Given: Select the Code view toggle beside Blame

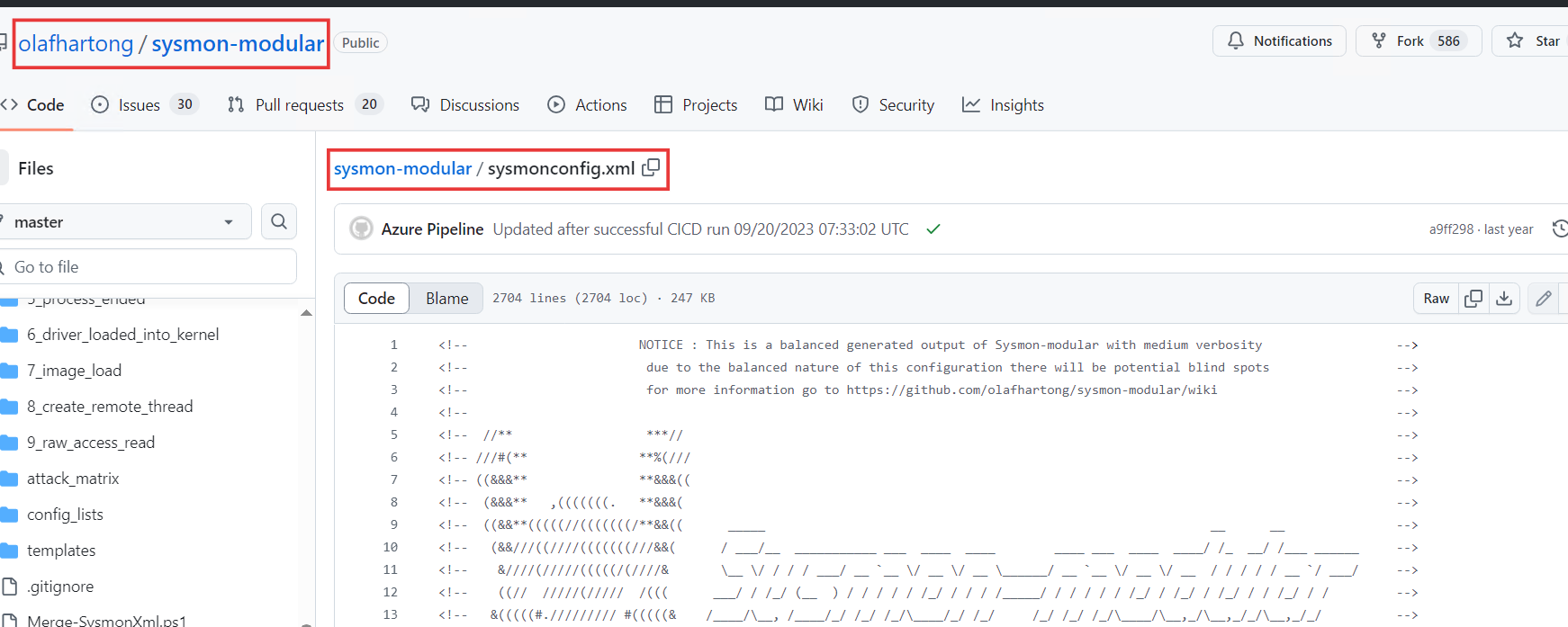Looking at the screenshot, I should pos(376,299).
